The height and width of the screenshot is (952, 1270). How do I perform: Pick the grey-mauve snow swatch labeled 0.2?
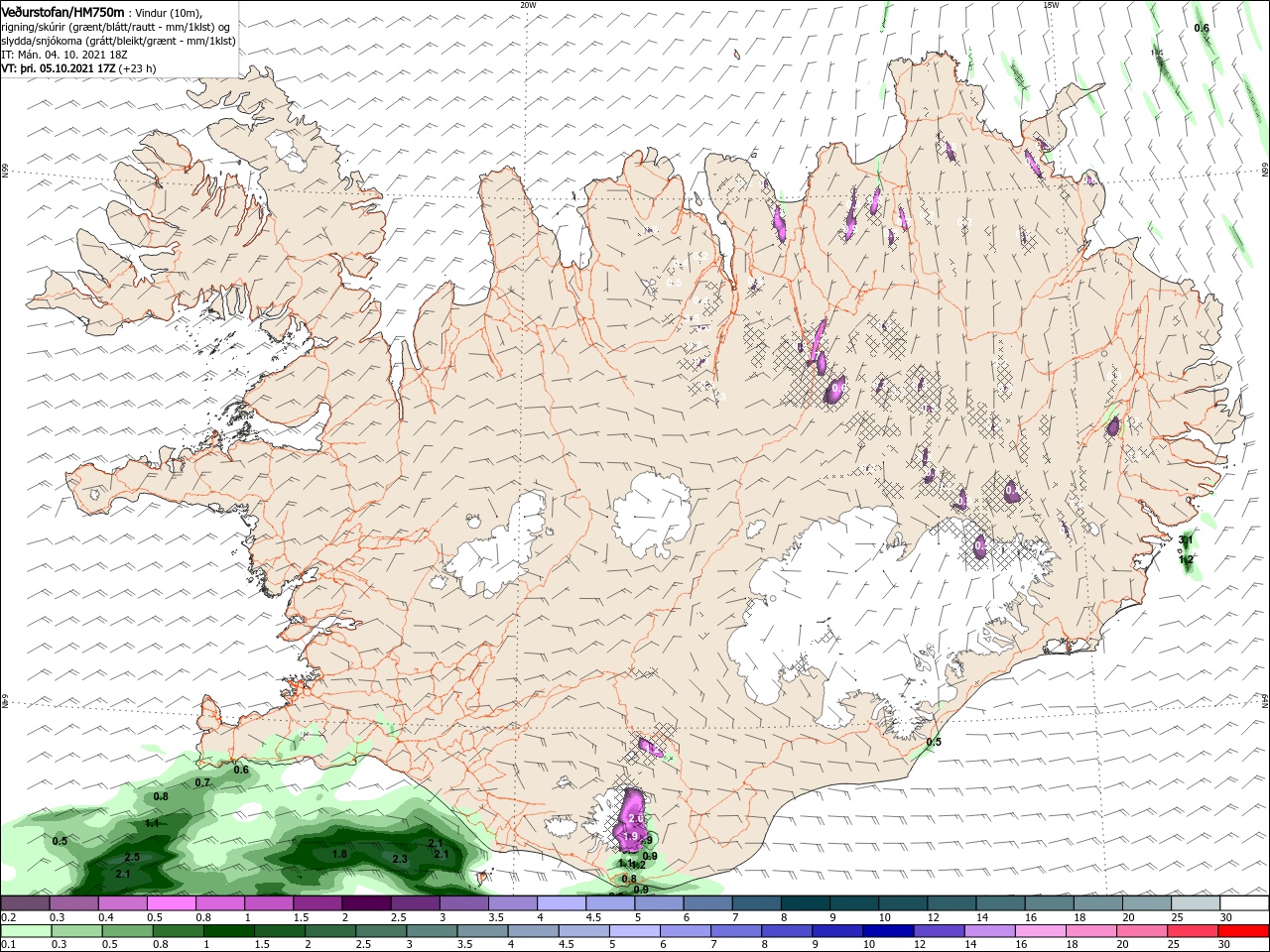click(x=25, y=903)
